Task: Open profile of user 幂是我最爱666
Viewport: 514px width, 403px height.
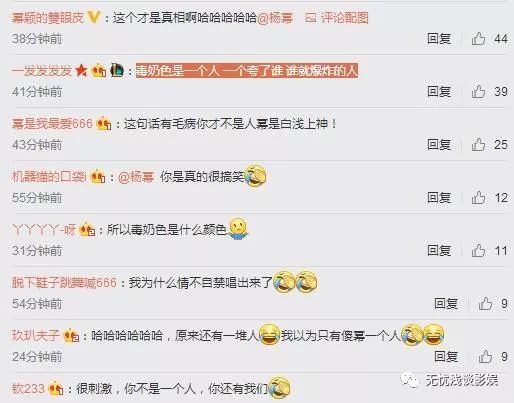Action: coord(52,124)
